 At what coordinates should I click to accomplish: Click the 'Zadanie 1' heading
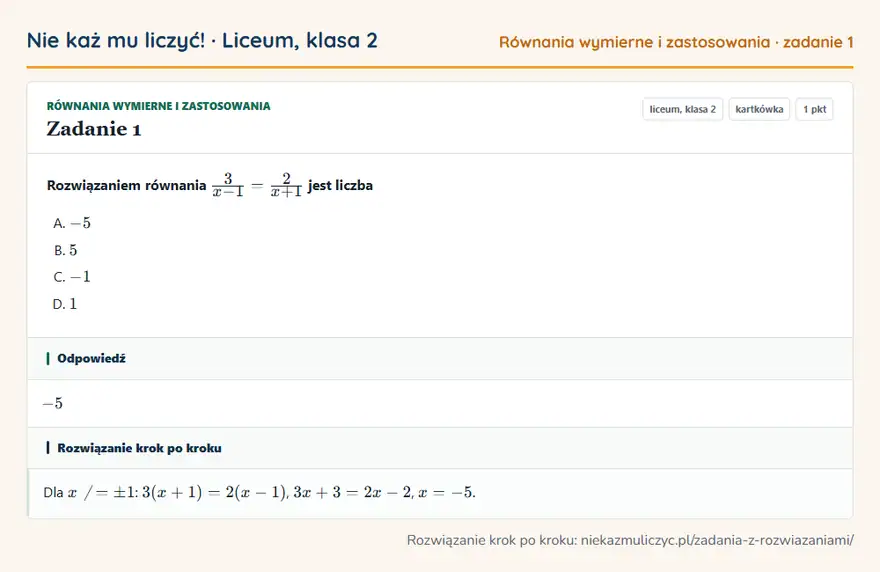click(94, 129)
